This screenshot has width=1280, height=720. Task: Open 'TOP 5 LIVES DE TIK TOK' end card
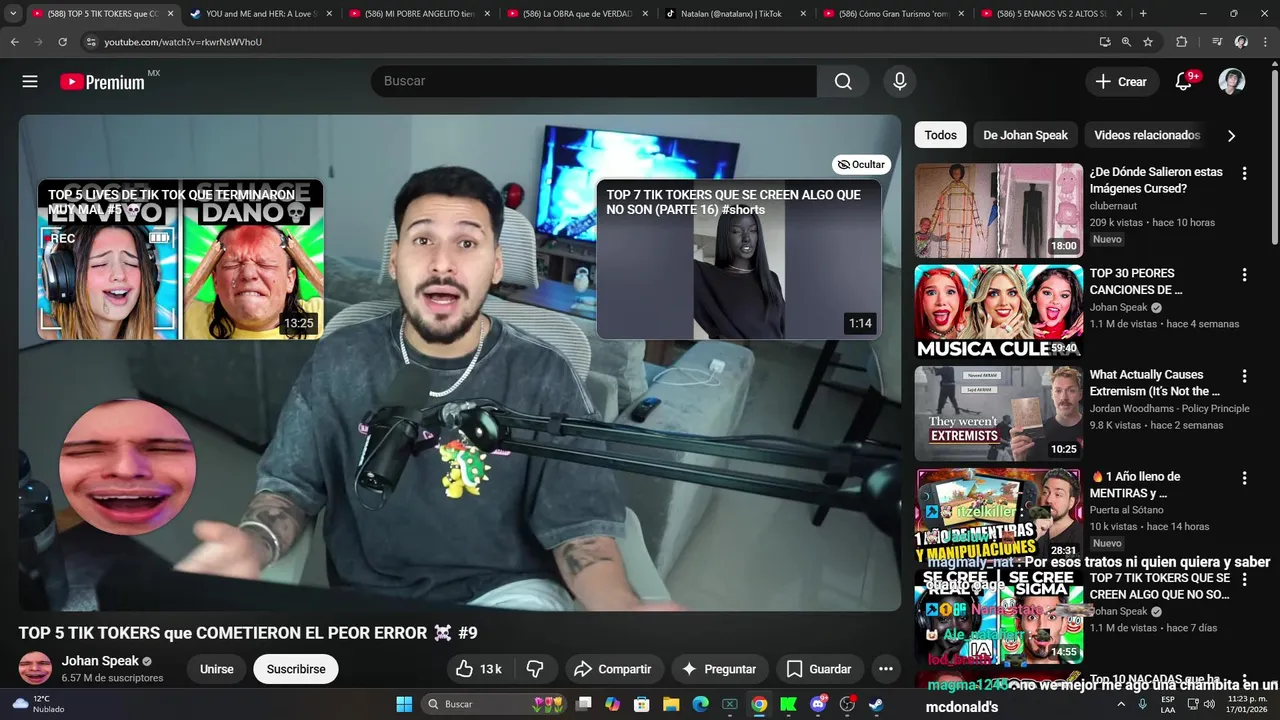tap(181, 259)
